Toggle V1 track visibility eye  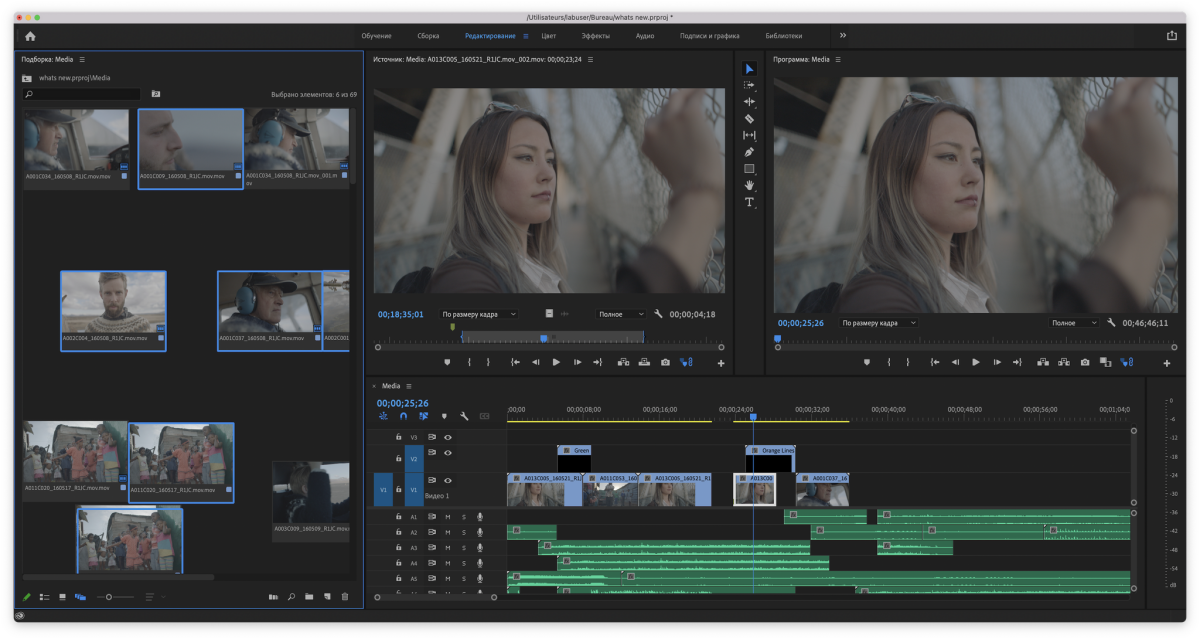[x=448, y=481]
